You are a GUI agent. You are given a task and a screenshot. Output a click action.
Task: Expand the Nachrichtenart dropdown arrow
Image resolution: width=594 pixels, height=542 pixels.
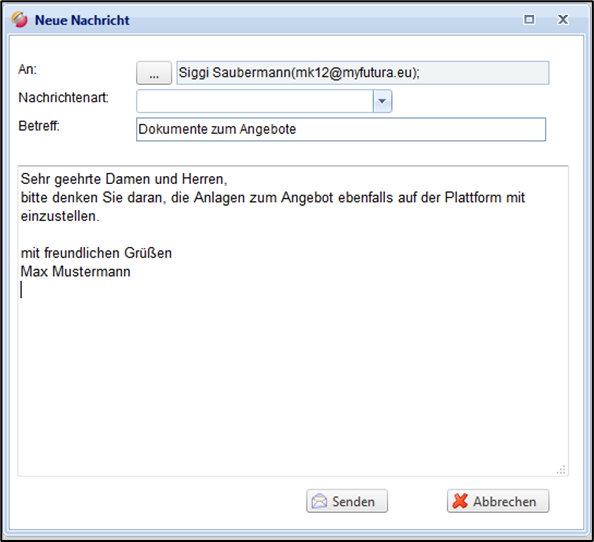382,101
